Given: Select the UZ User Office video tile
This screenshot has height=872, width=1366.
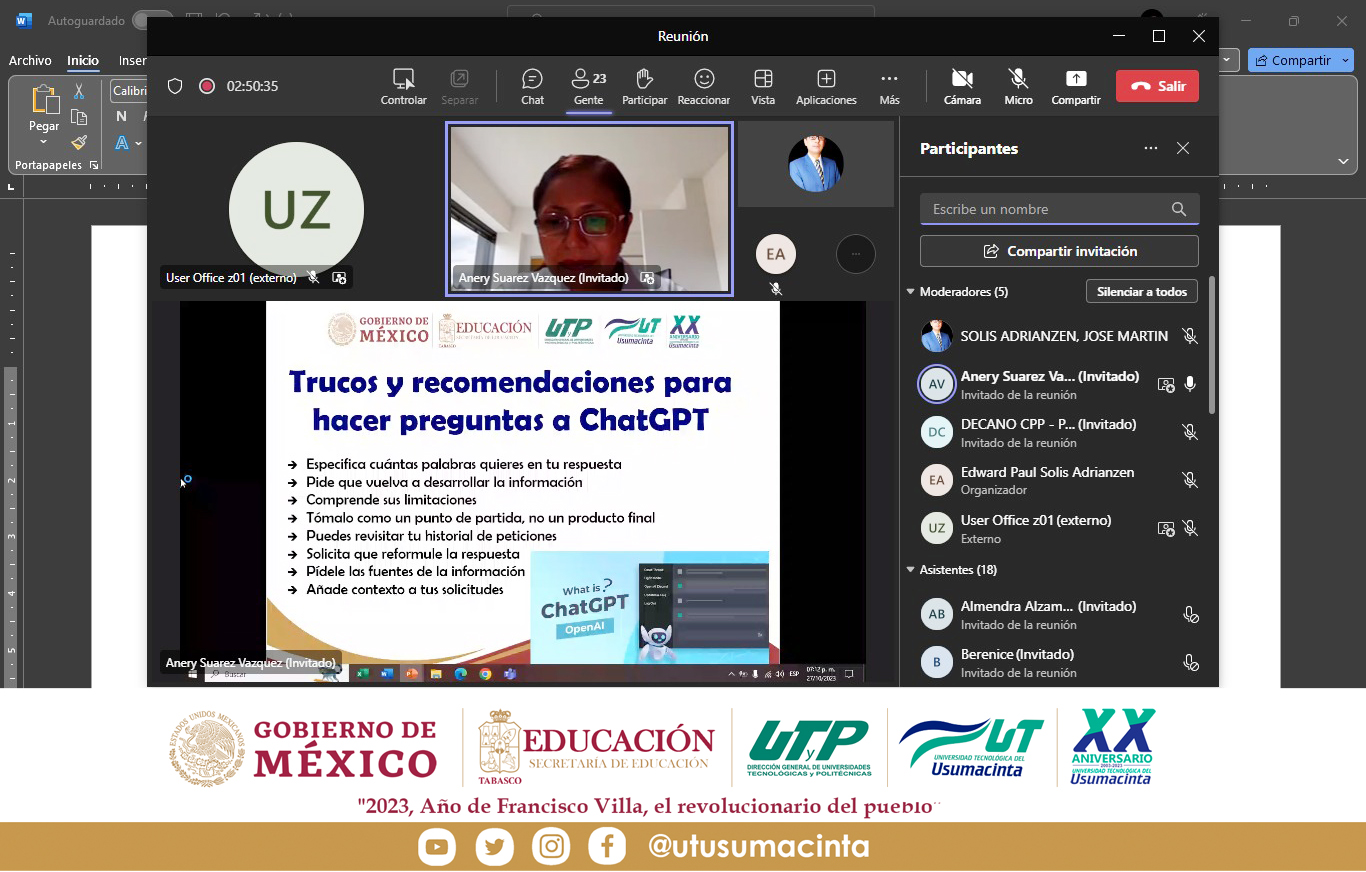Looking at the screenshot, I should (x=296, y=209).
